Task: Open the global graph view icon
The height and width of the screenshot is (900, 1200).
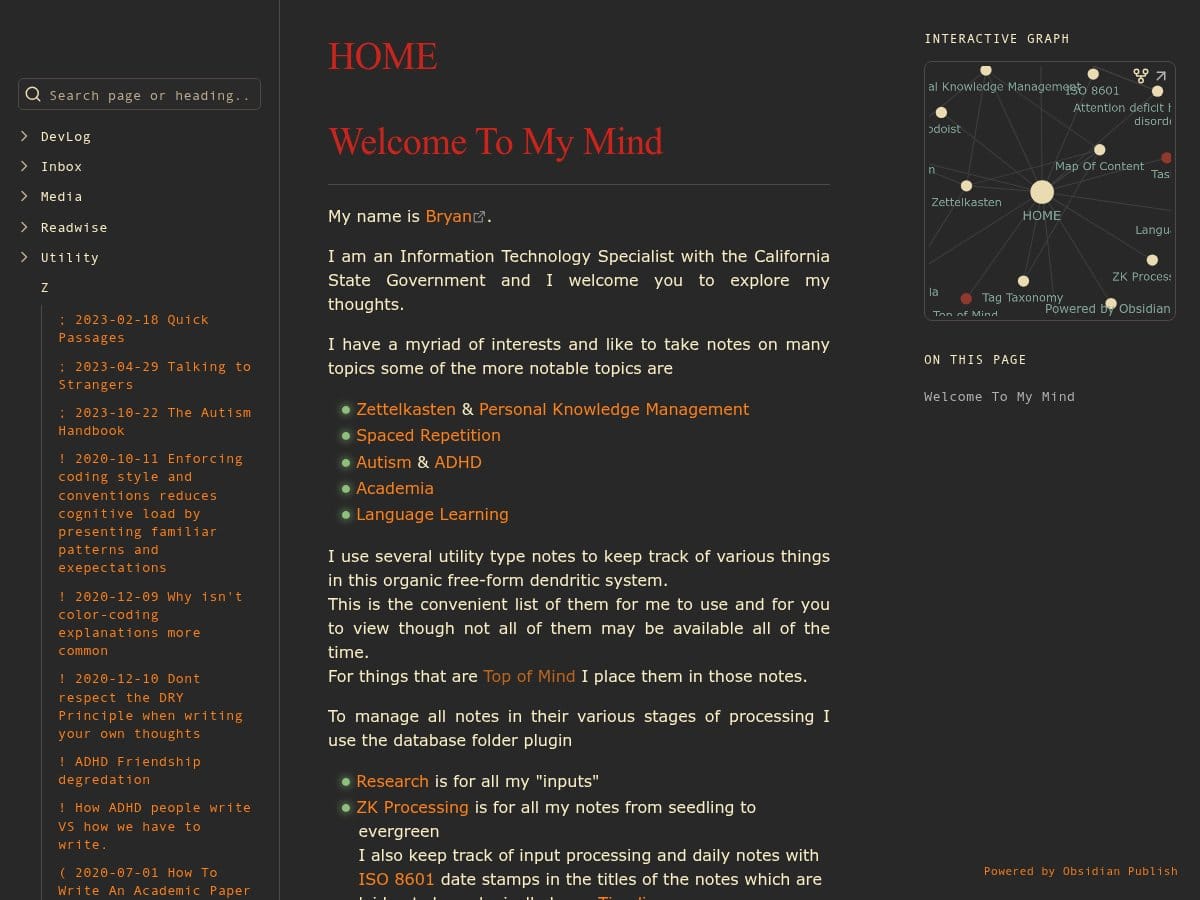Action: pos(1140,75)
